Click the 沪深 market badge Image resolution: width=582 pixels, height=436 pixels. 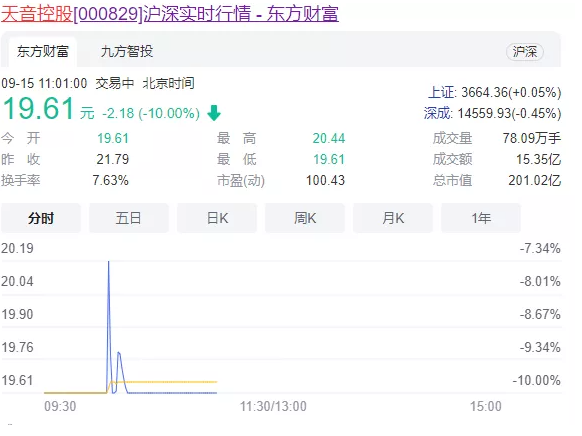pos(524,52)
